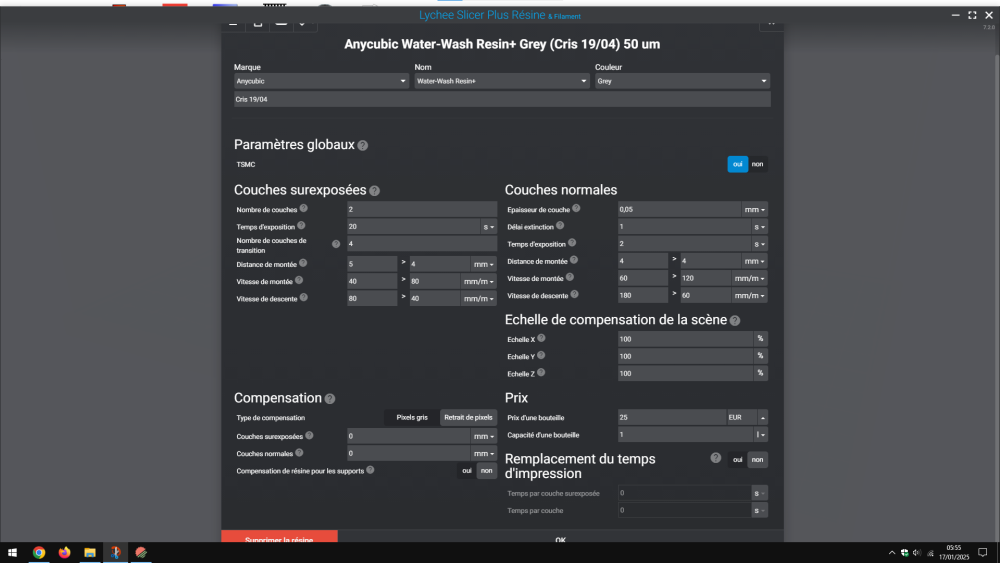Open Google Chrome from the taskbar
Screen dimensions: 1000x563
pyautogui.click(x=39, y=553)
